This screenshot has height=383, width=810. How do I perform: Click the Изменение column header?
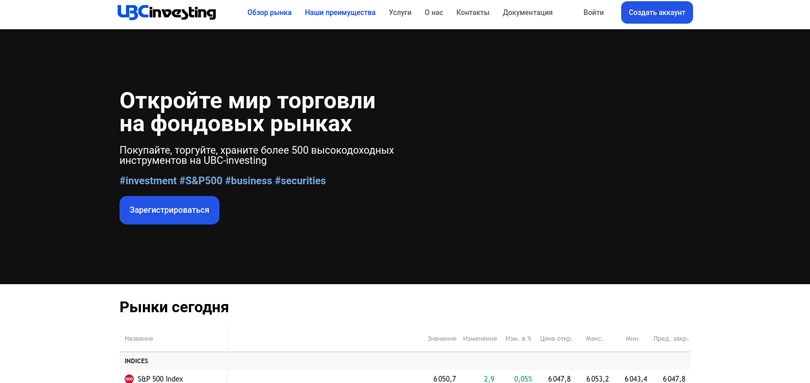pyautogui.click(x=480, y=339)
